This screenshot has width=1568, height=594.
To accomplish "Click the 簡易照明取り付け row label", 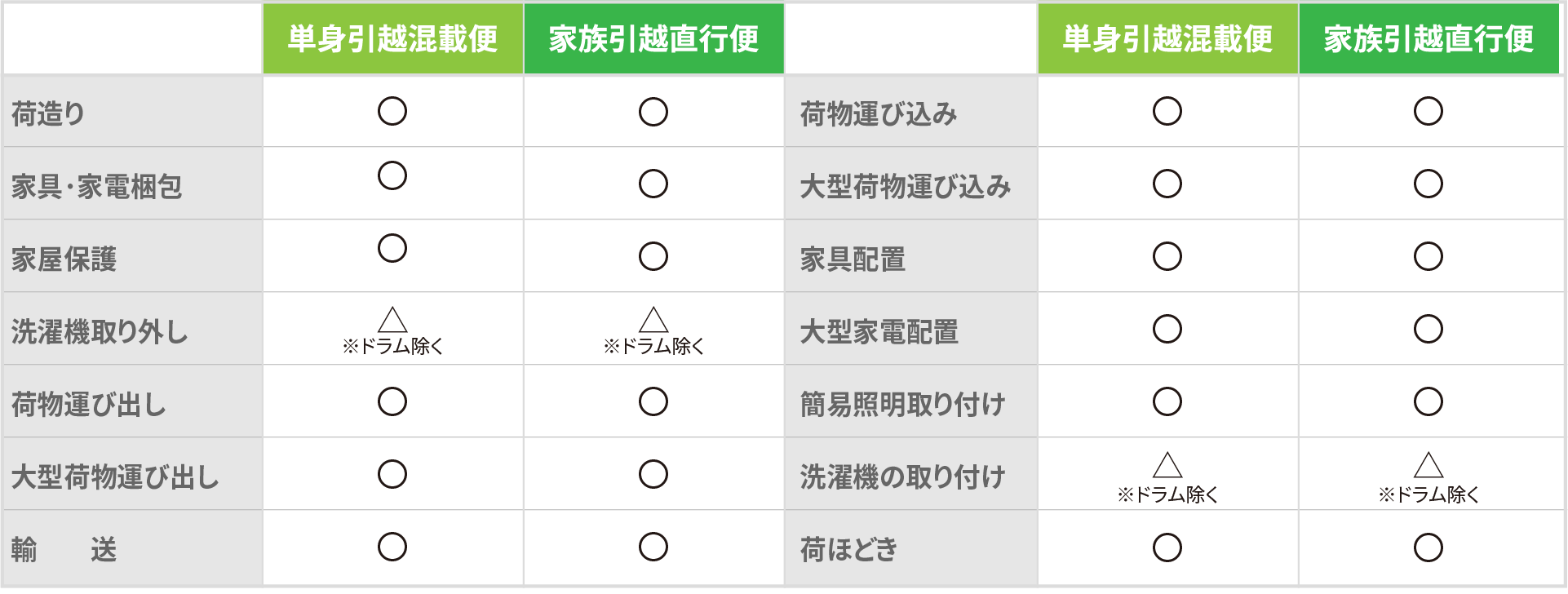I will tap(902, 404).
